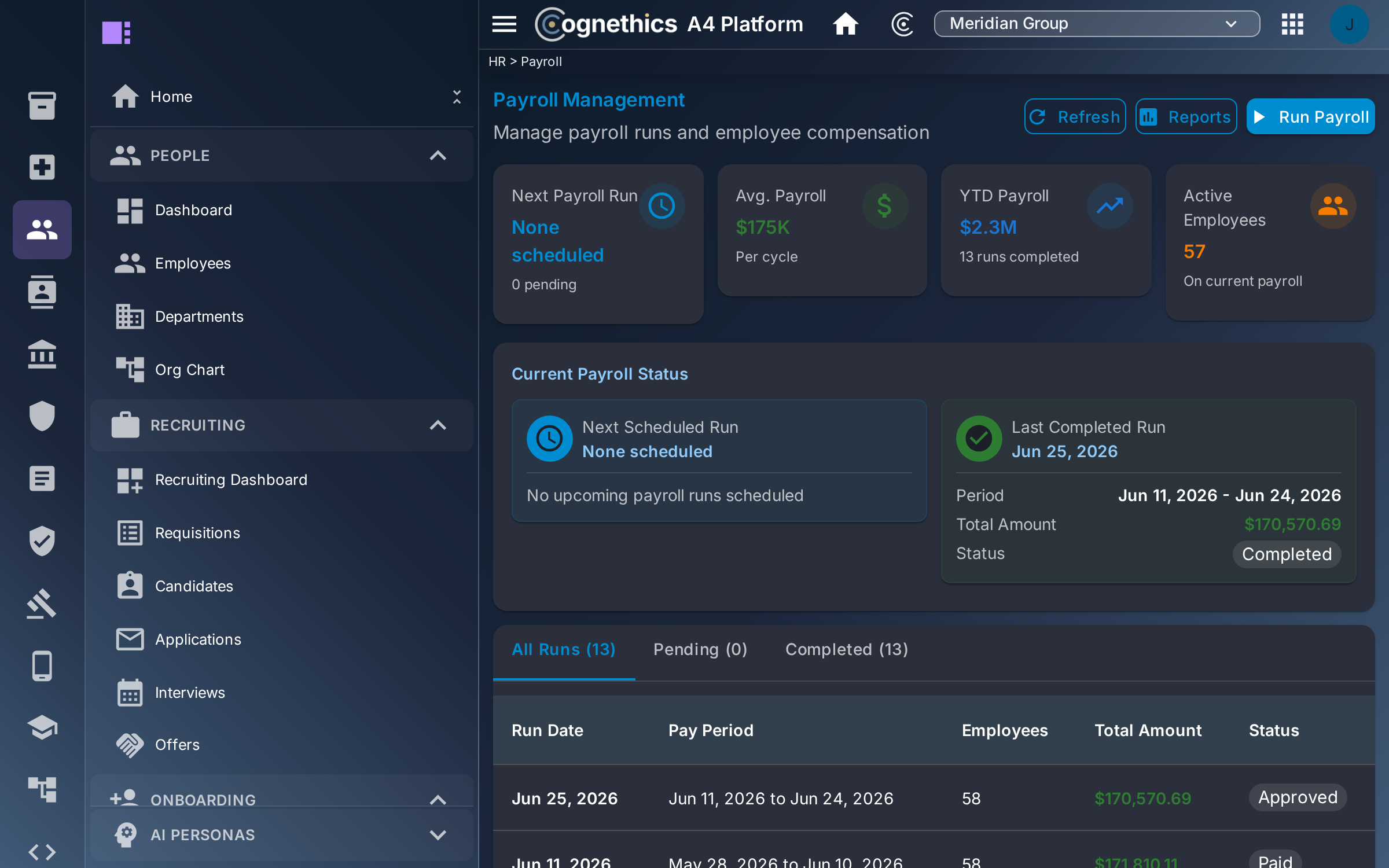
Task: Select the graduation cap icon in left rail
Action: point(42,727)
